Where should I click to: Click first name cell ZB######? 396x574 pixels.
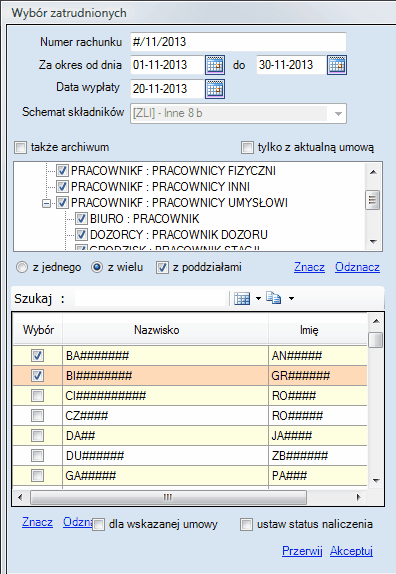pyautogui.click(x=318, y=456)
